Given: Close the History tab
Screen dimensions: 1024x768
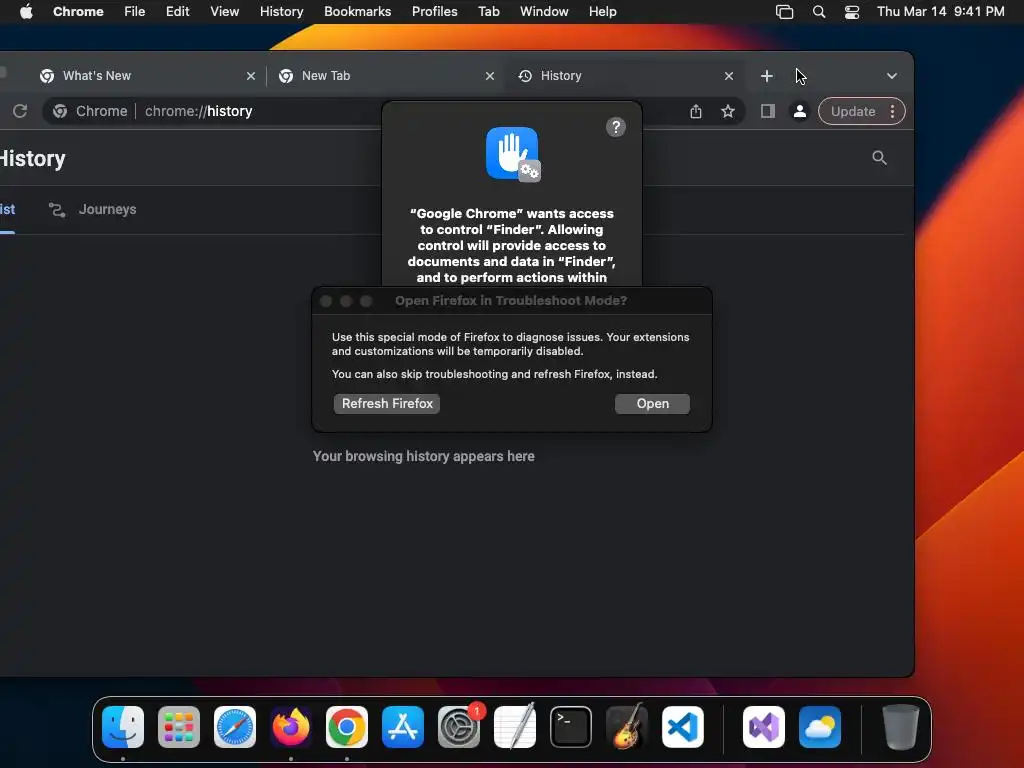Looking at the screenshot, I should click(729, 76).
